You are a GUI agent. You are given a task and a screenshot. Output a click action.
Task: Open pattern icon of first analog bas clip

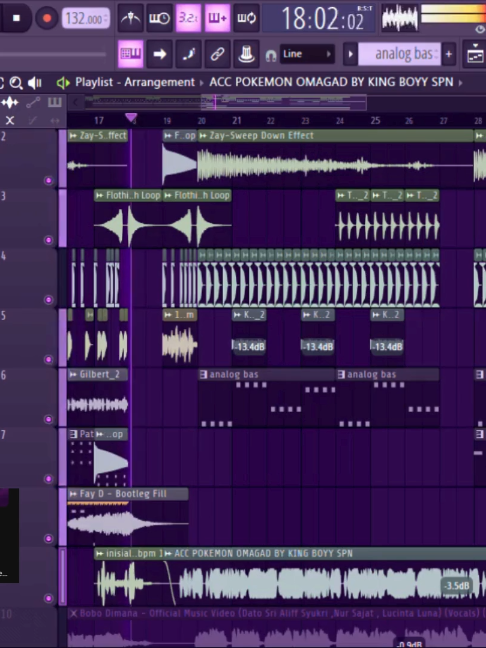(x=203, y=374)
